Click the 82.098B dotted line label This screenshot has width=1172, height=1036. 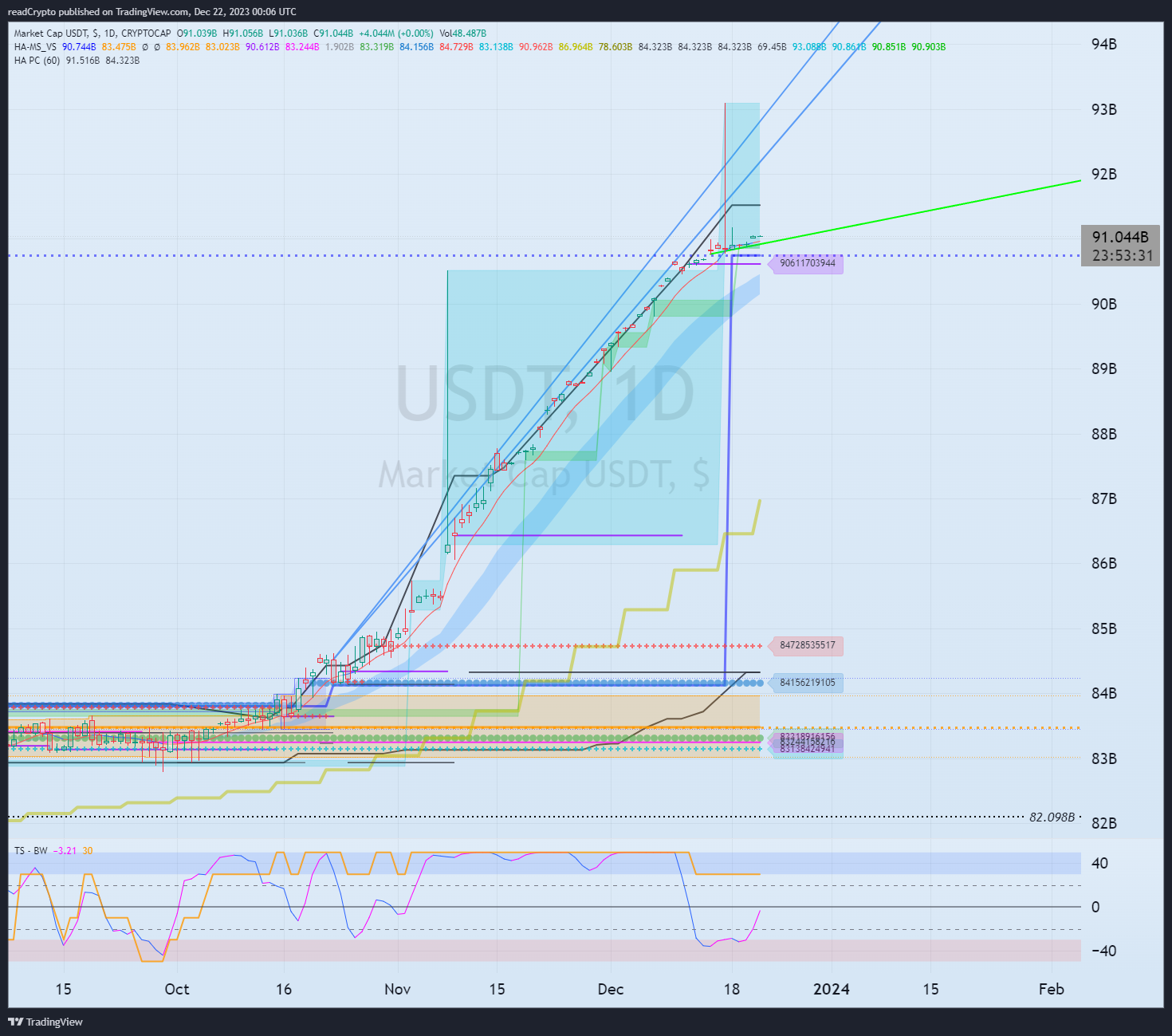tap(1052, 817)
